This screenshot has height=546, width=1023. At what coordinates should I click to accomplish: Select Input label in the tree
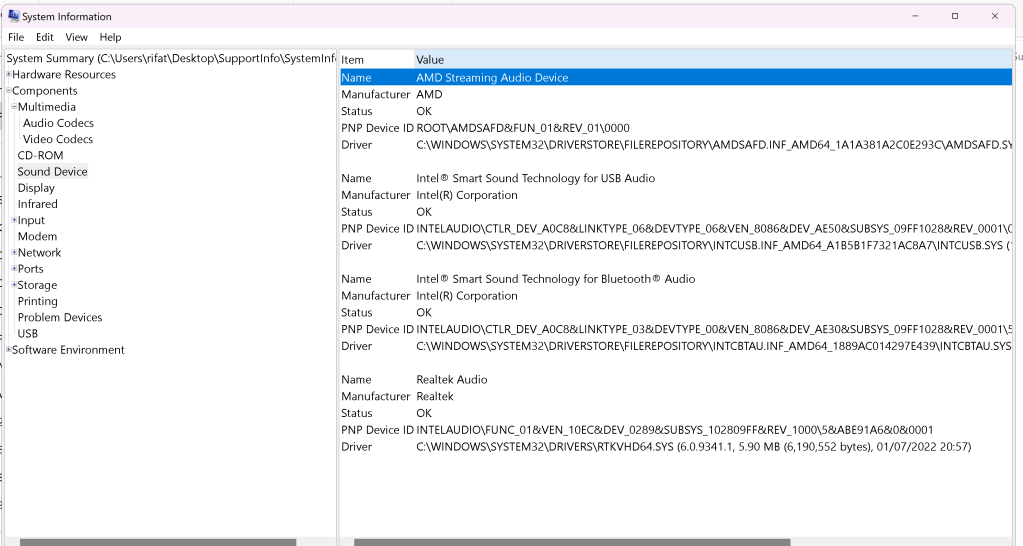[31, 220]
